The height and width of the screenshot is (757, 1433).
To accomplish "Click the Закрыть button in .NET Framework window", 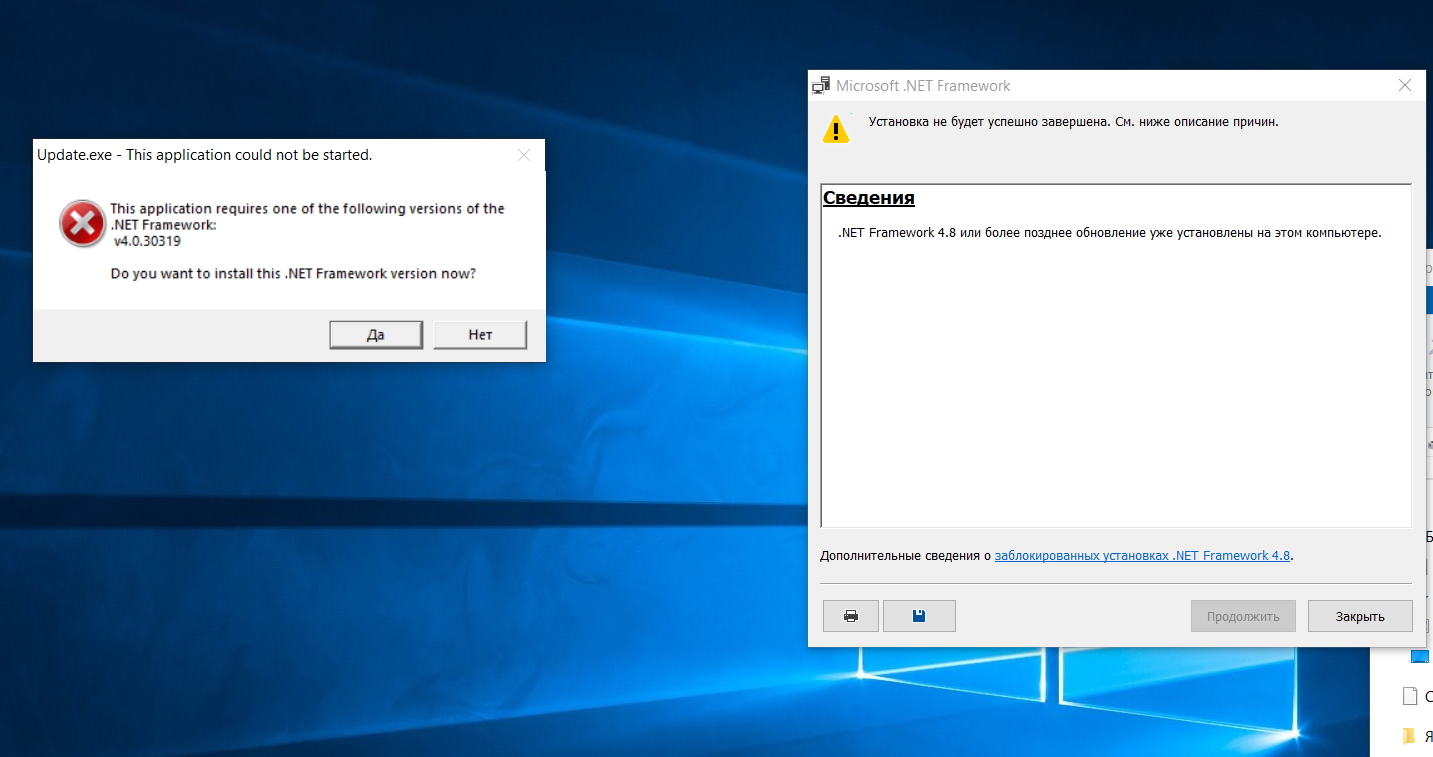I will pos(1360,616).
